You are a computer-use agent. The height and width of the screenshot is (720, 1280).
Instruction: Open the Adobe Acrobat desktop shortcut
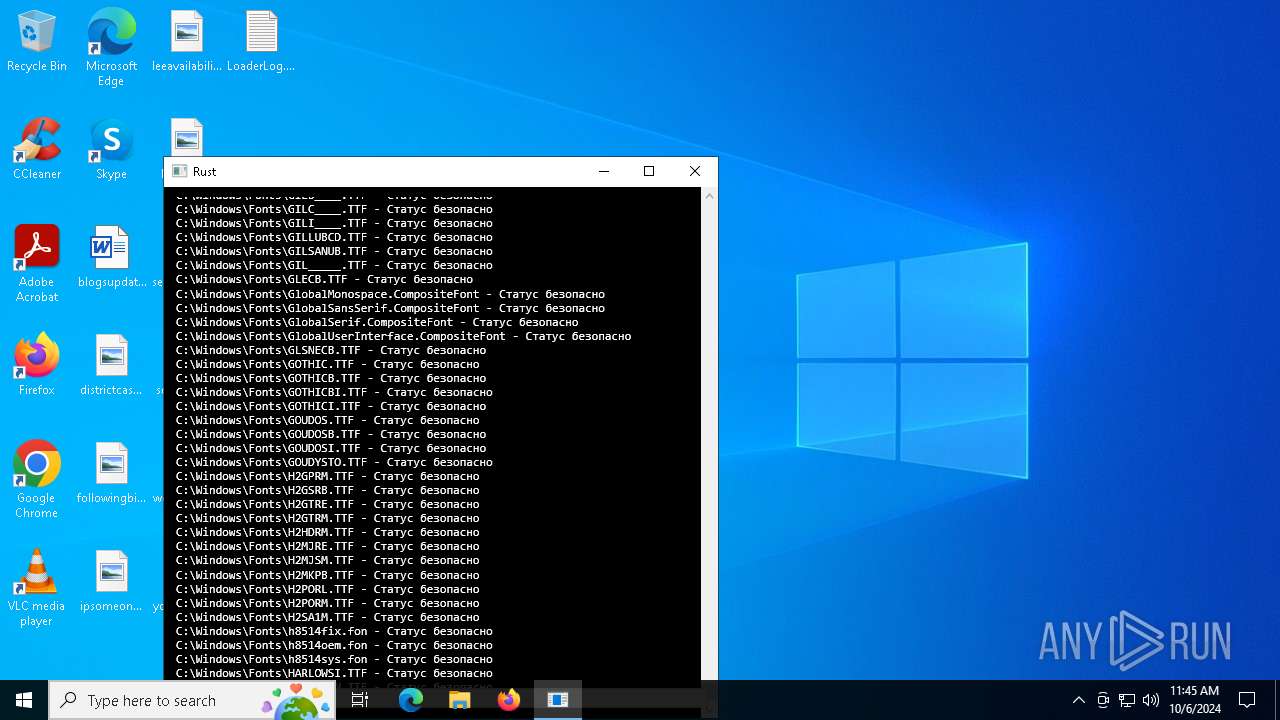pyautogui.click(x=37, y=264)
